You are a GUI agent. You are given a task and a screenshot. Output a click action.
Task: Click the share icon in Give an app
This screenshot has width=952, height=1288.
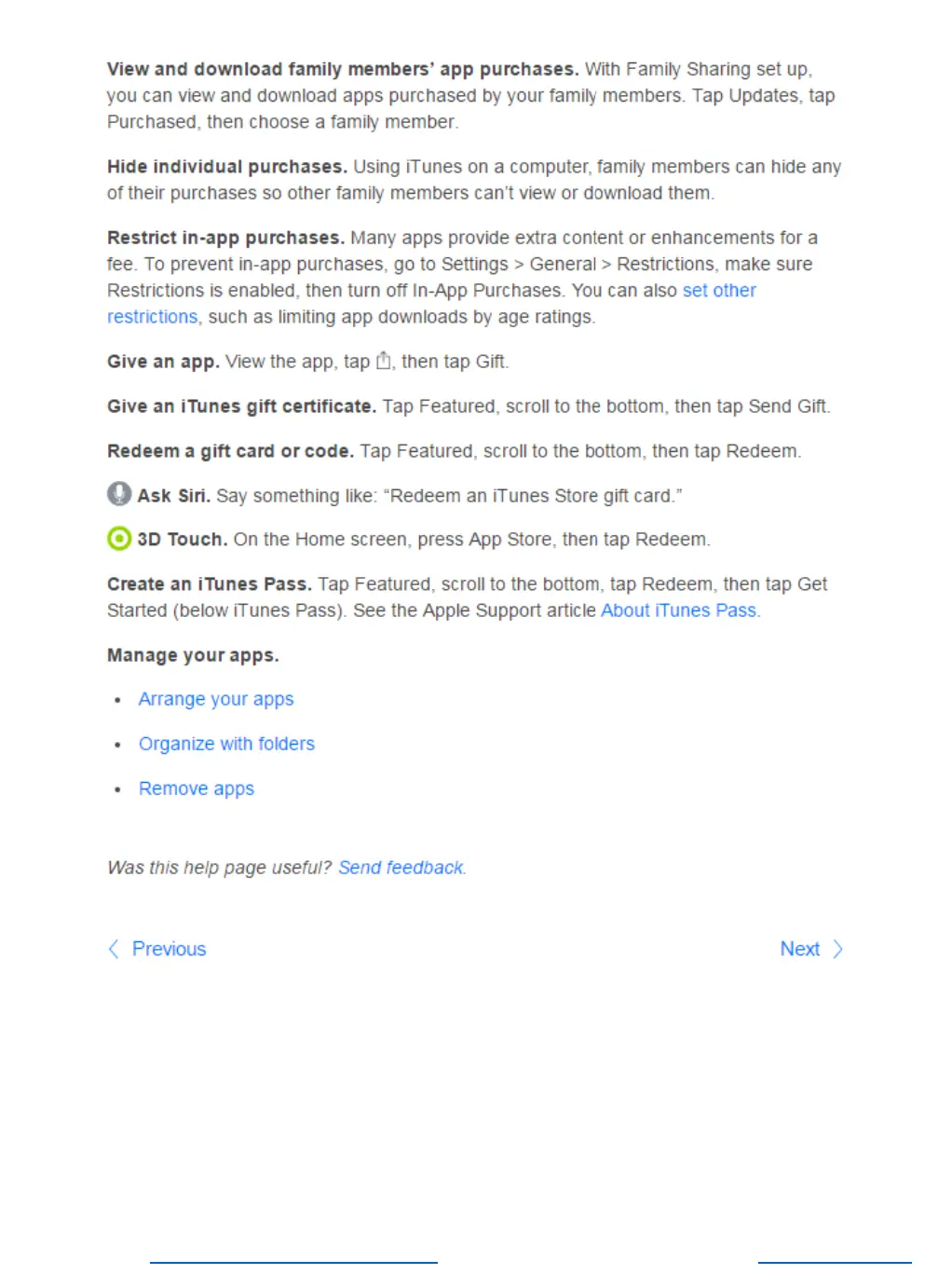[x=383, y=361]
